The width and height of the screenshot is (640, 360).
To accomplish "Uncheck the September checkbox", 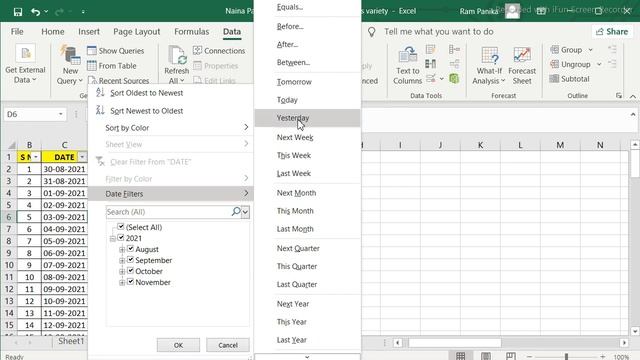I will pyautogui.click(x=131, y=260).
